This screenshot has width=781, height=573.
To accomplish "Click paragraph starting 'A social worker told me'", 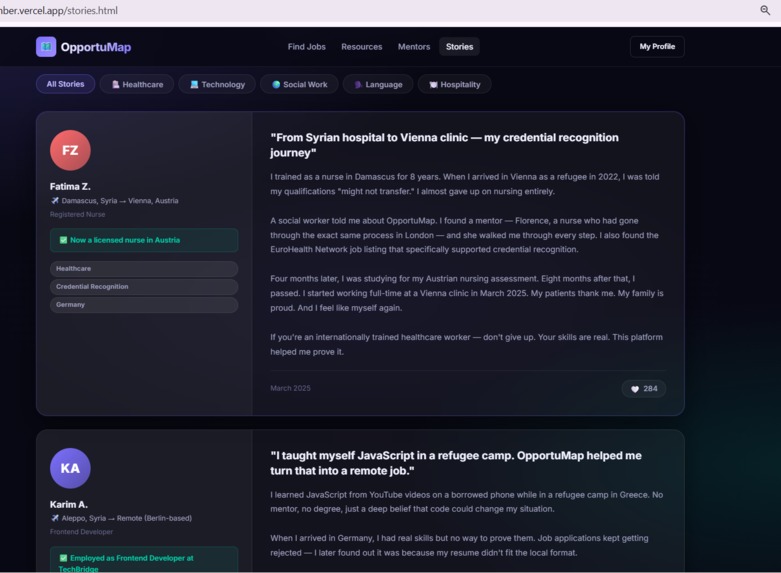I will 464,235.
